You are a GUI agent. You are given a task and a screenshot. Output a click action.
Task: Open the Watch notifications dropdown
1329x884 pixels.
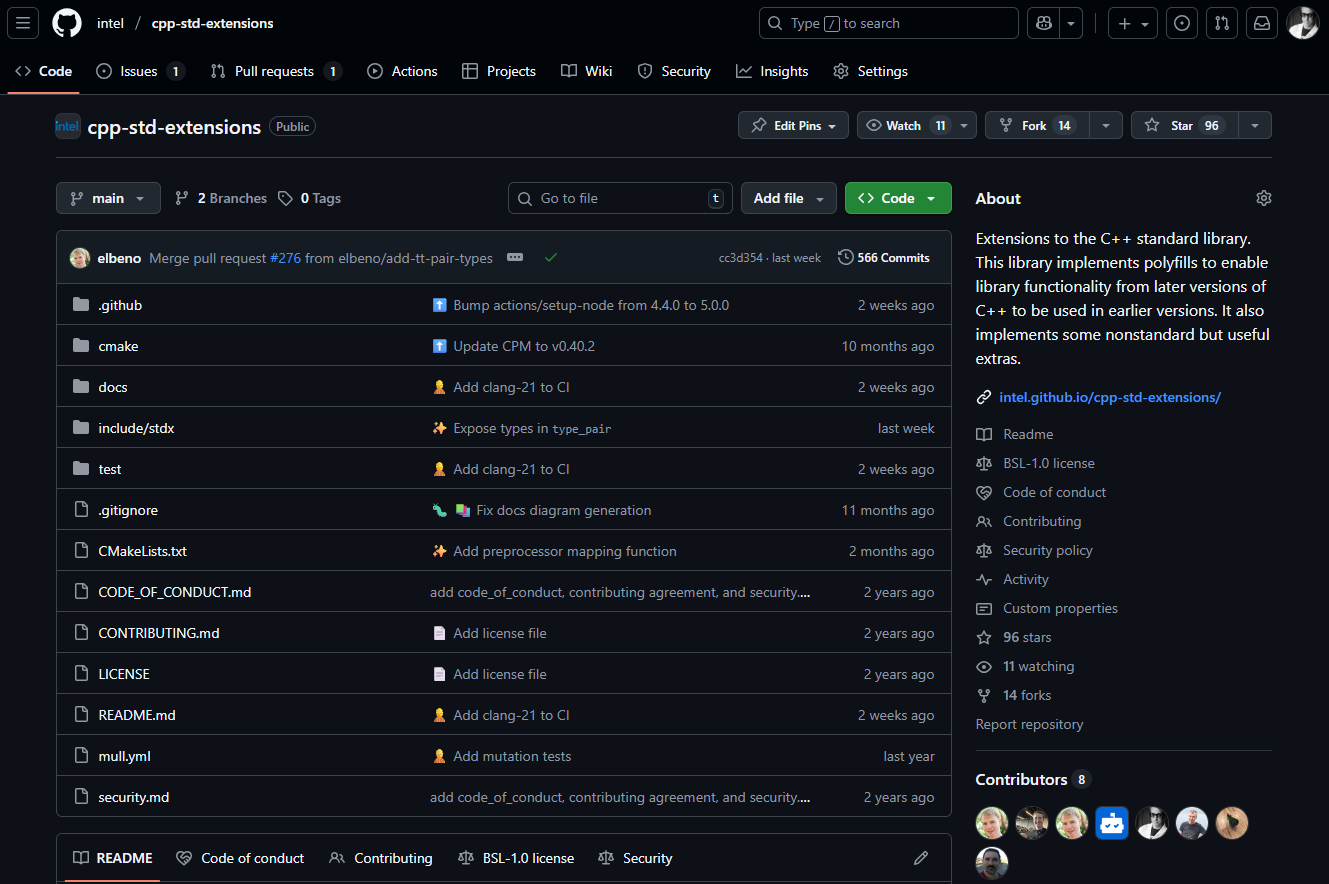(917, 125)
